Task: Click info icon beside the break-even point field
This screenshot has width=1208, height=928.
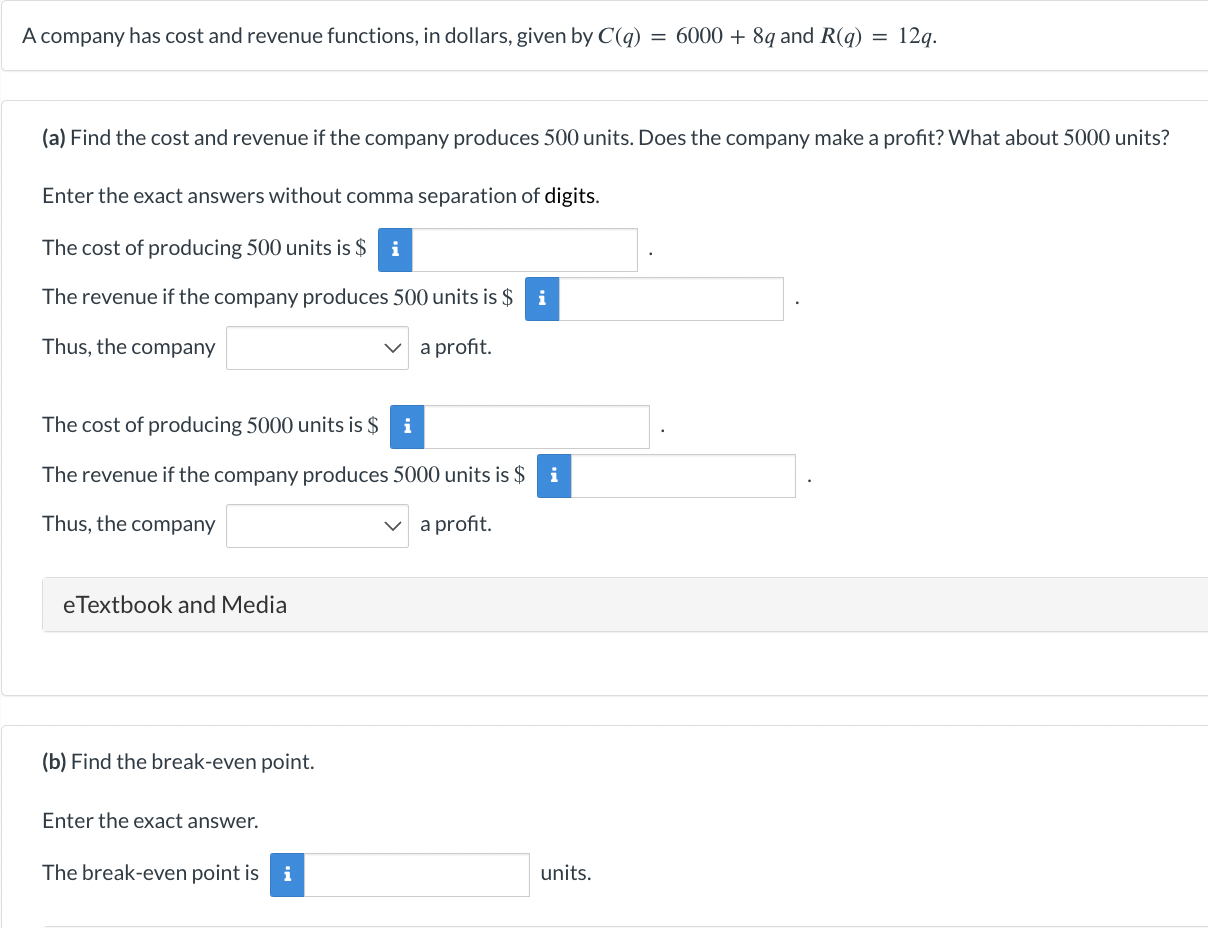Action: [286, 874]
